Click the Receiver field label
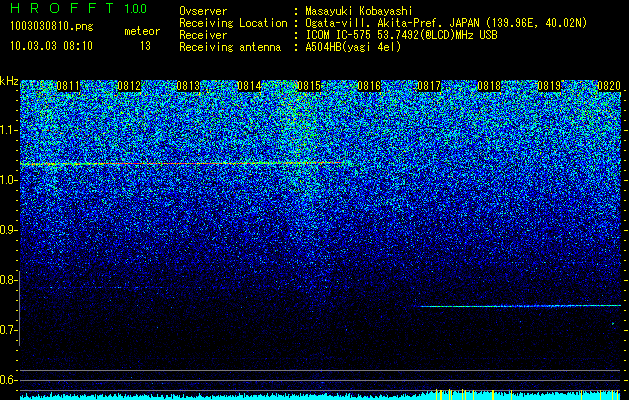 (x=203, y=35)
